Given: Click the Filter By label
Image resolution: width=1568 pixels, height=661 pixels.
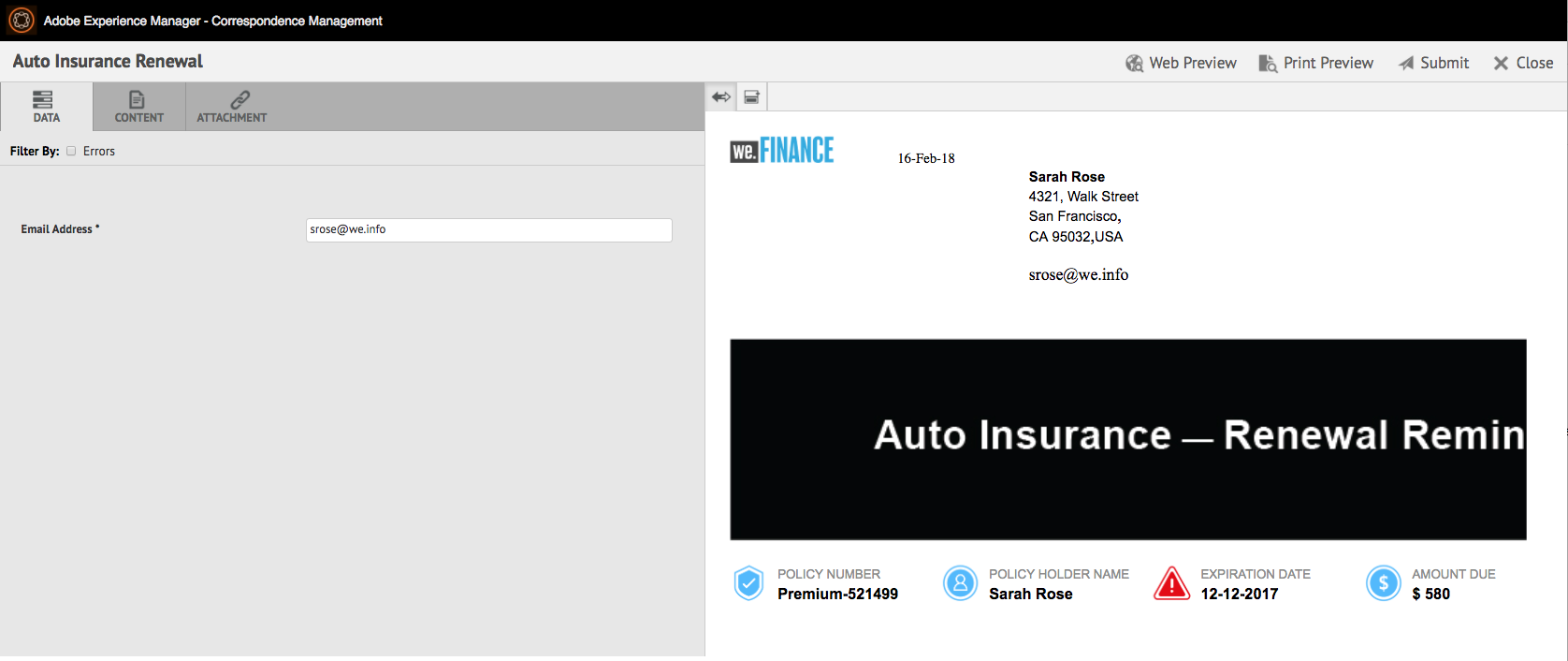Looking at the screenshot, I should pos(35,151).
